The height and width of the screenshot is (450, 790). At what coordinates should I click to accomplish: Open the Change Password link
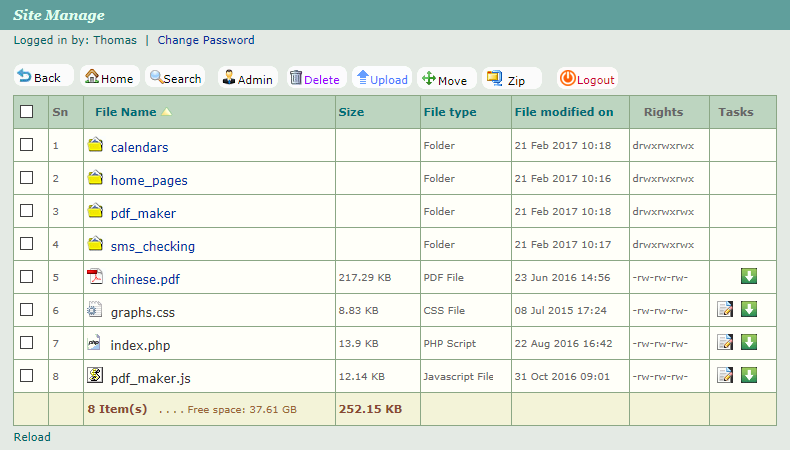(206, 40)
